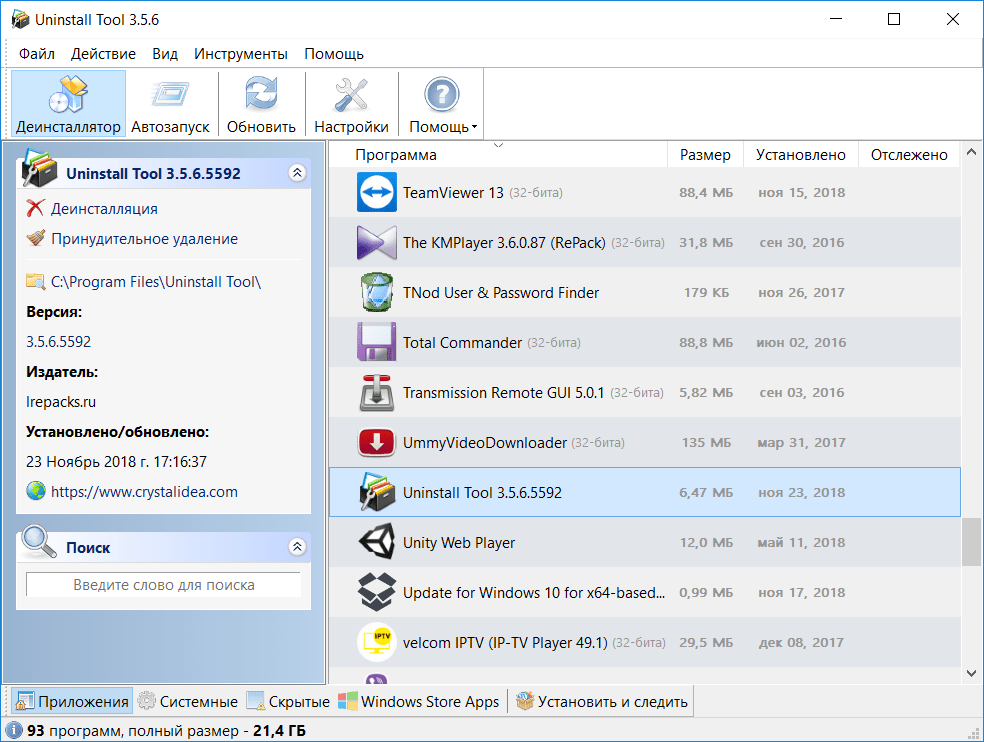Screen dimensions: 984x742
Task: Switch to the Windows Store Apps tab
Action: (419, 701)
